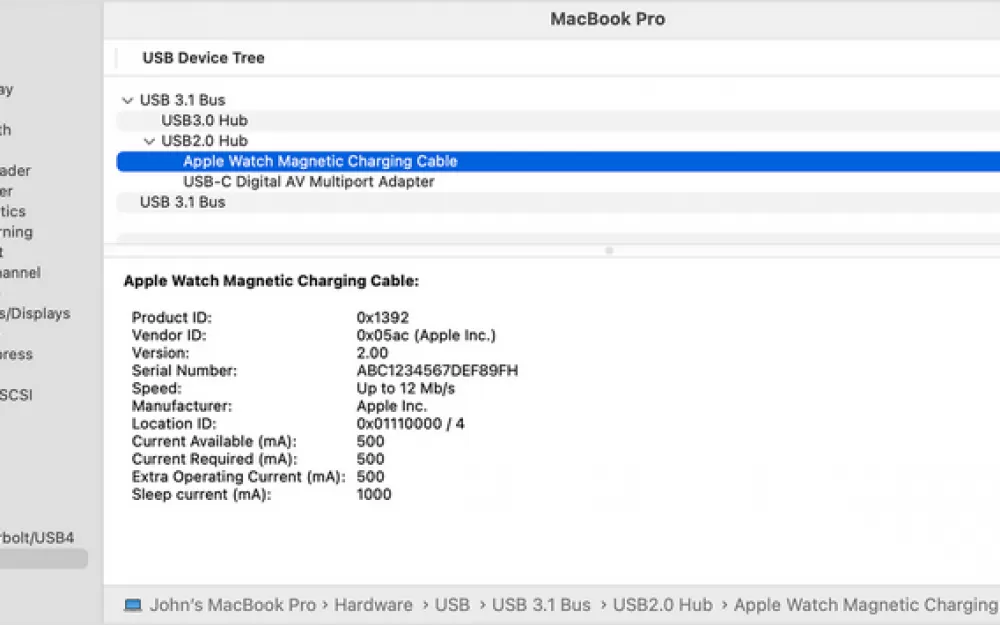Select the sidebar item ending in 's/Displays'
Viewport: 1000px width, 625px height.
coord(35,313)
